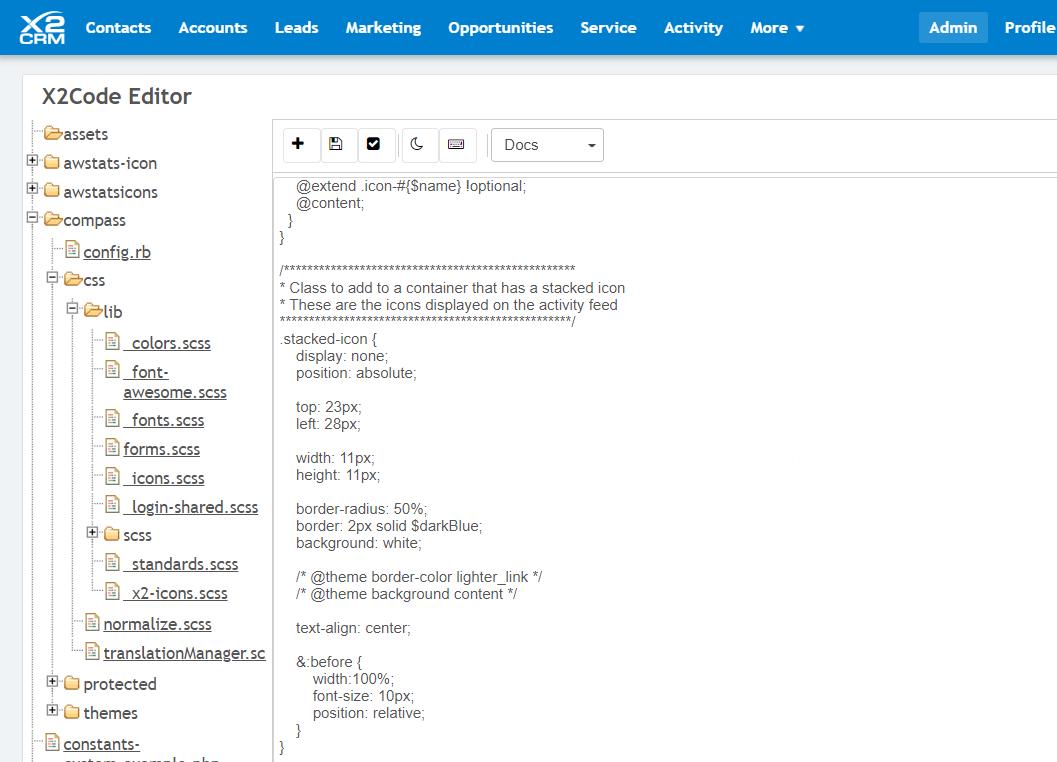Click the _fonts.scss file icon
This screenshot has width=1057, height=762.
(x=113, y=417)
